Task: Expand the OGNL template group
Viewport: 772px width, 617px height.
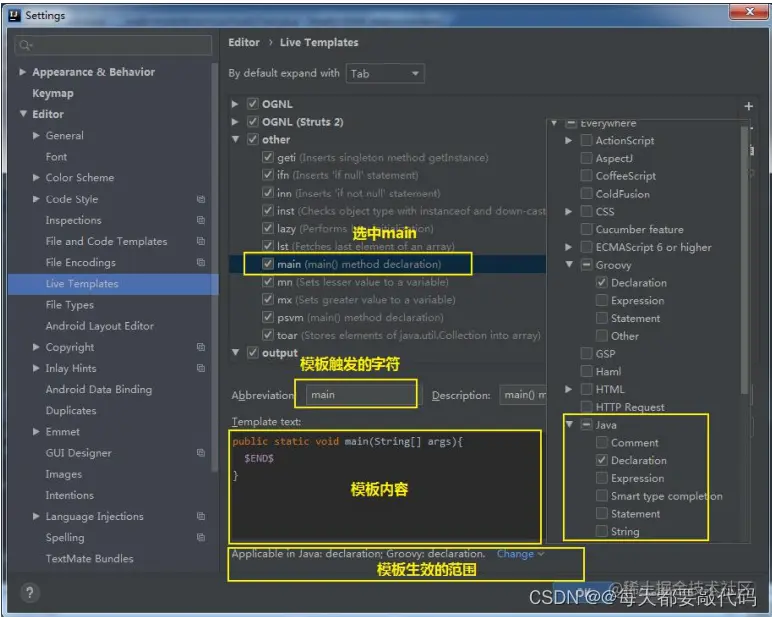Action: [235, 104]
